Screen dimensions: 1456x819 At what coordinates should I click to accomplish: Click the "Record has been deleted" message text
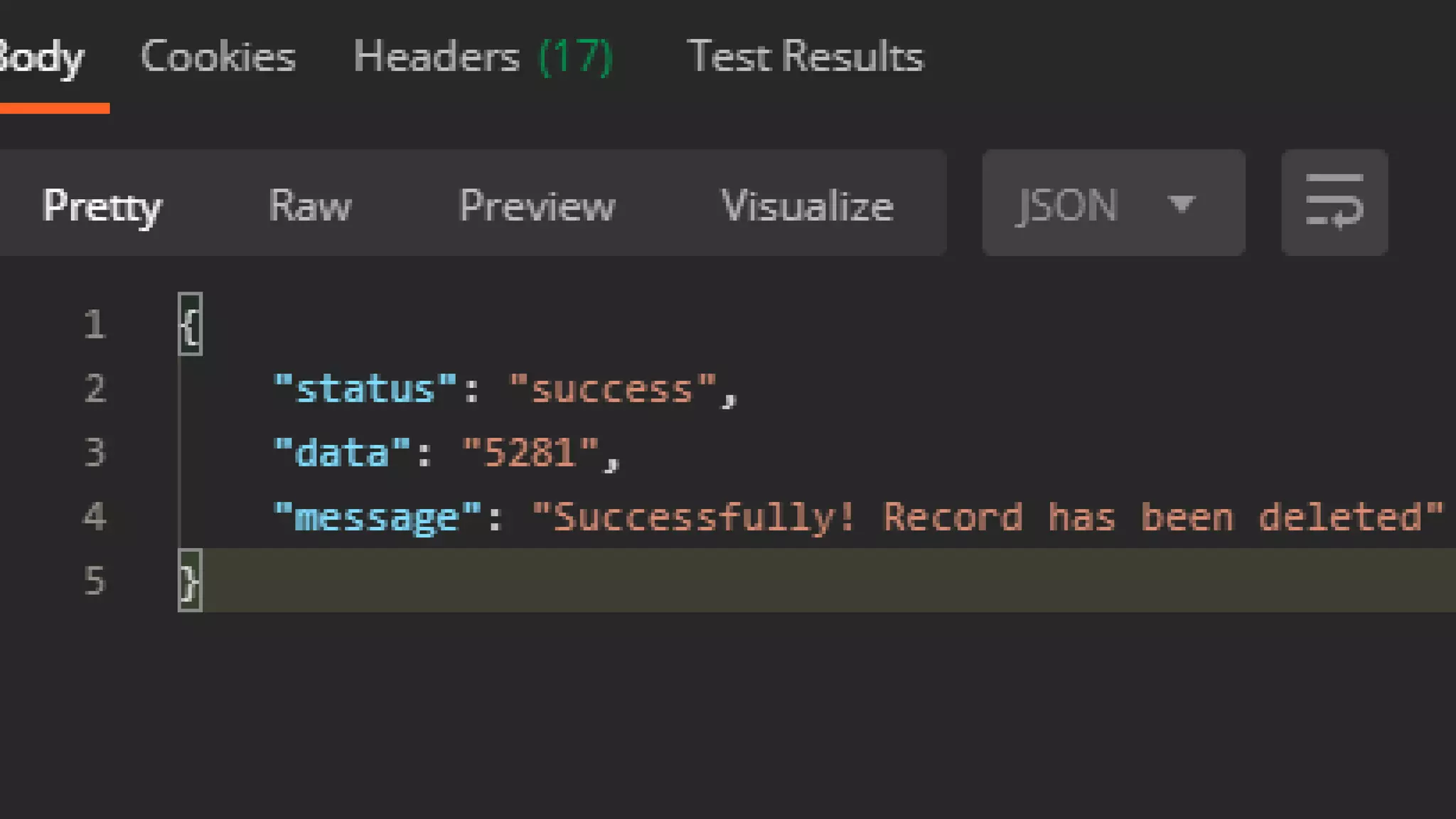click(1152, 517)
